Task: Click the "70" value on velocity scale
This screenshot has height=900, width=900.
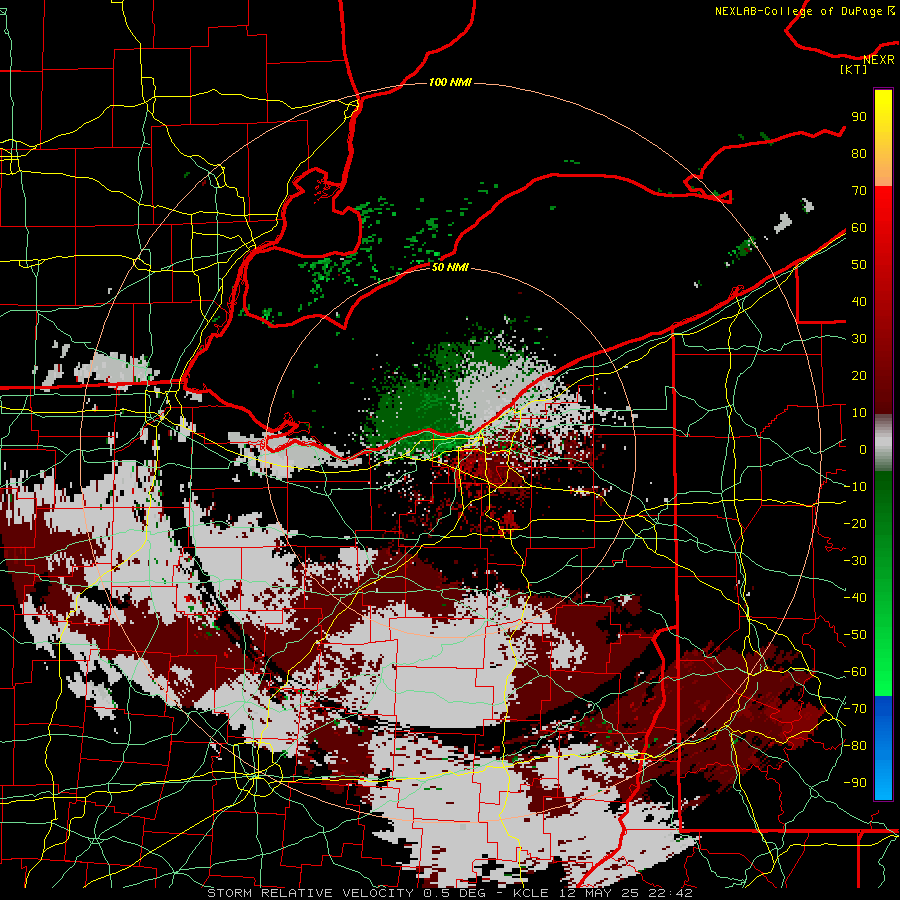Action: 859,191
